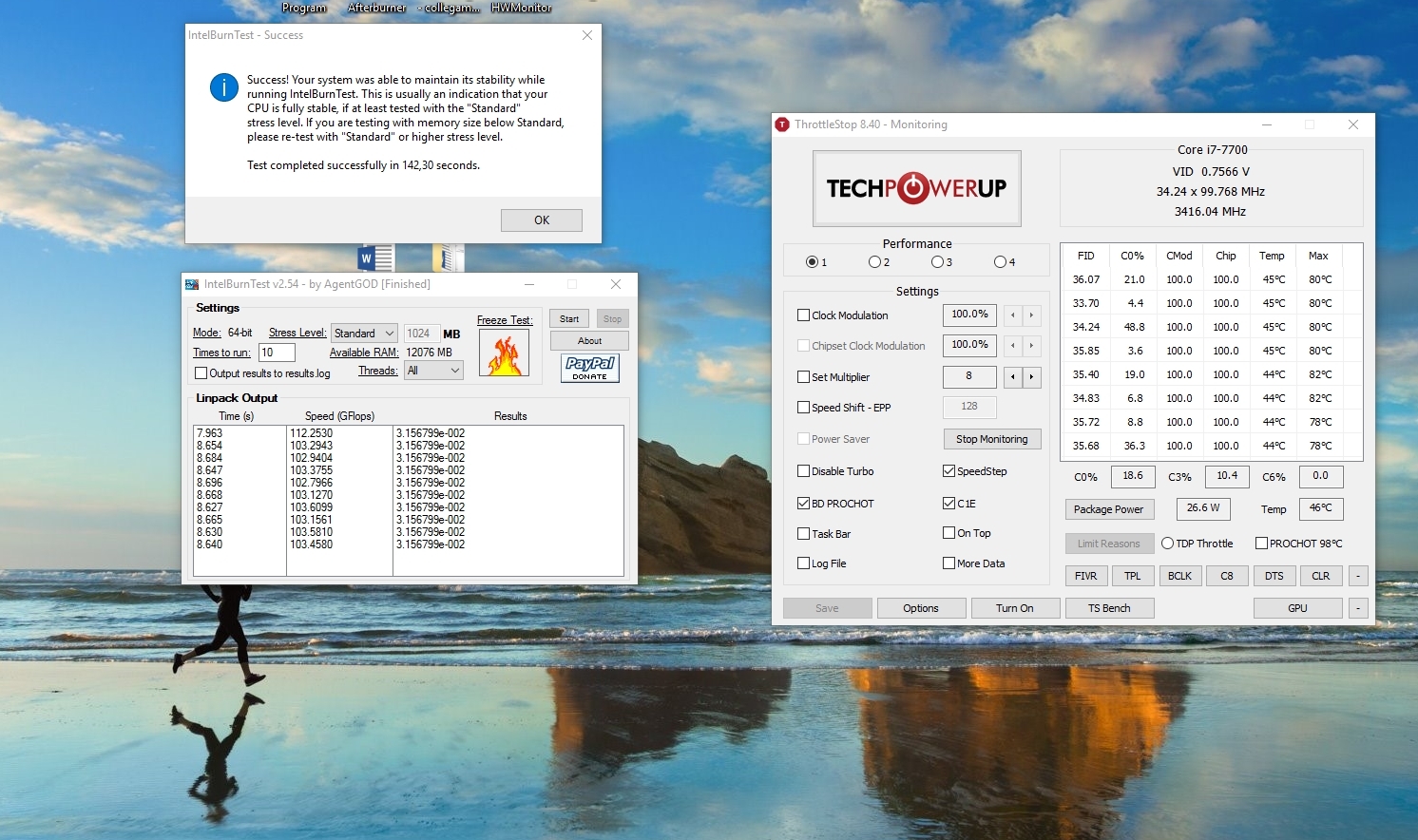This screenshot has width=1418, height=840.
Task: Enable the Clock Modulation checkbox
Action: click(804, 315)
